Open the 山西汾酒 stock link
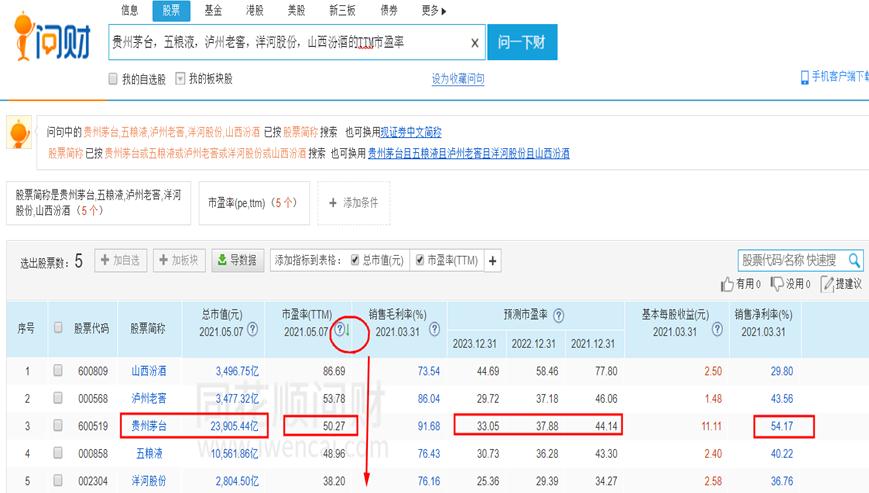The height and width of the screenshot is (493, 869). 149,371
